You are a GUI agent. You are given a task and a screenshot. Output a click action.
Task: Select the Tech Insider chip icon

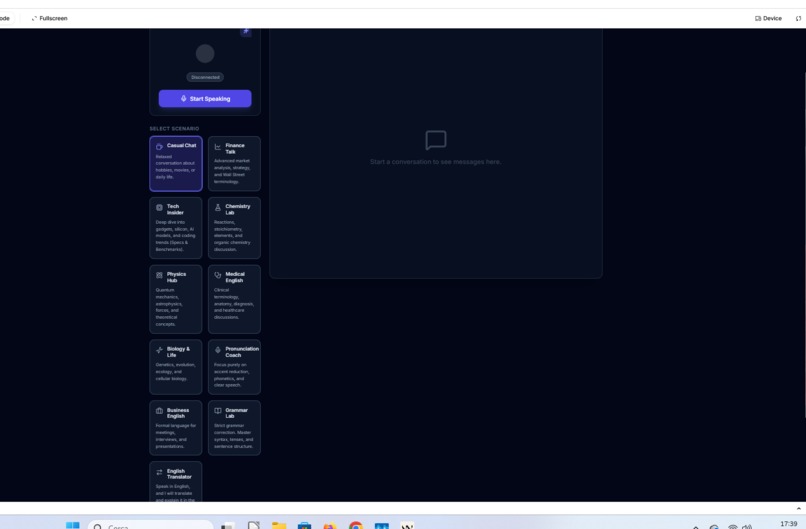[159, 207]
